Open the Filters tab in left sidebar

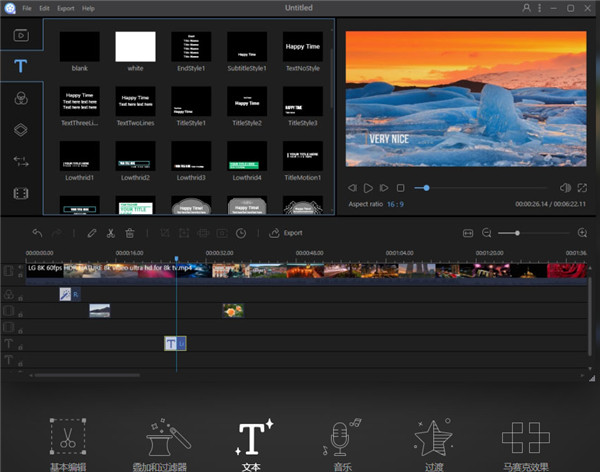(x=20, y=98)
